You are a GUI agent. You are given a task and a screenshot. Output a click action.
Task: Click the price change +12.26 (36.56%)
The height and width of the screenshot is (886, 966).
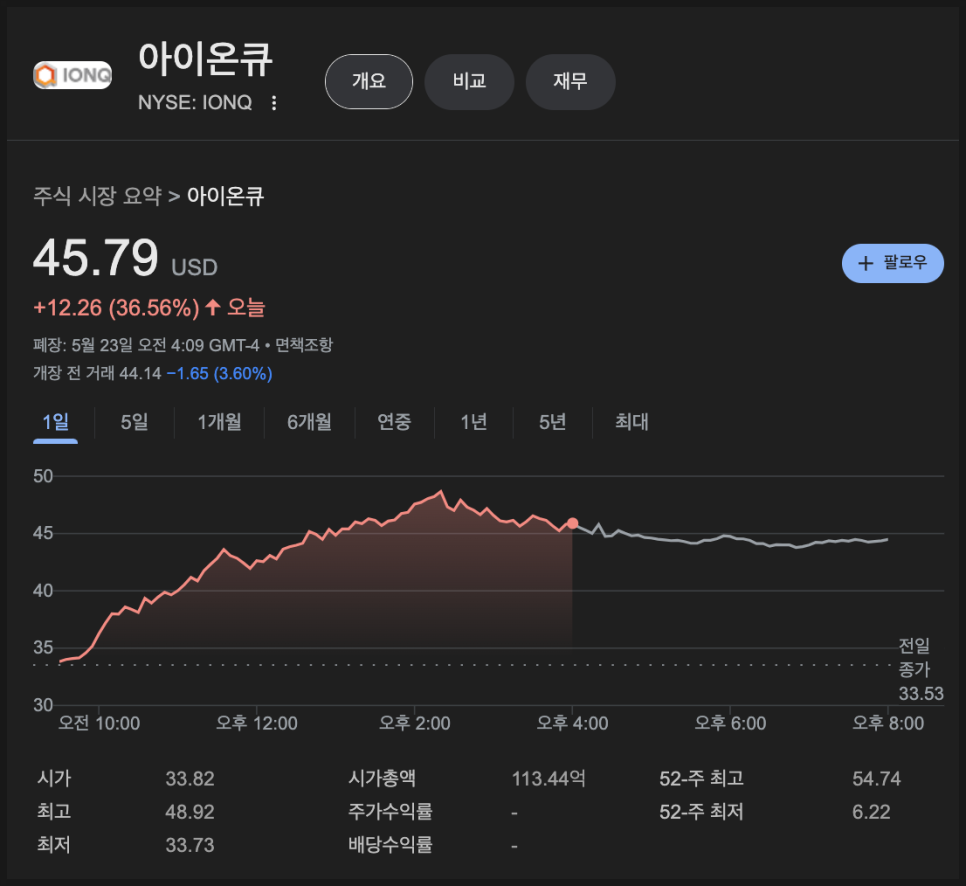coord(116,307)
